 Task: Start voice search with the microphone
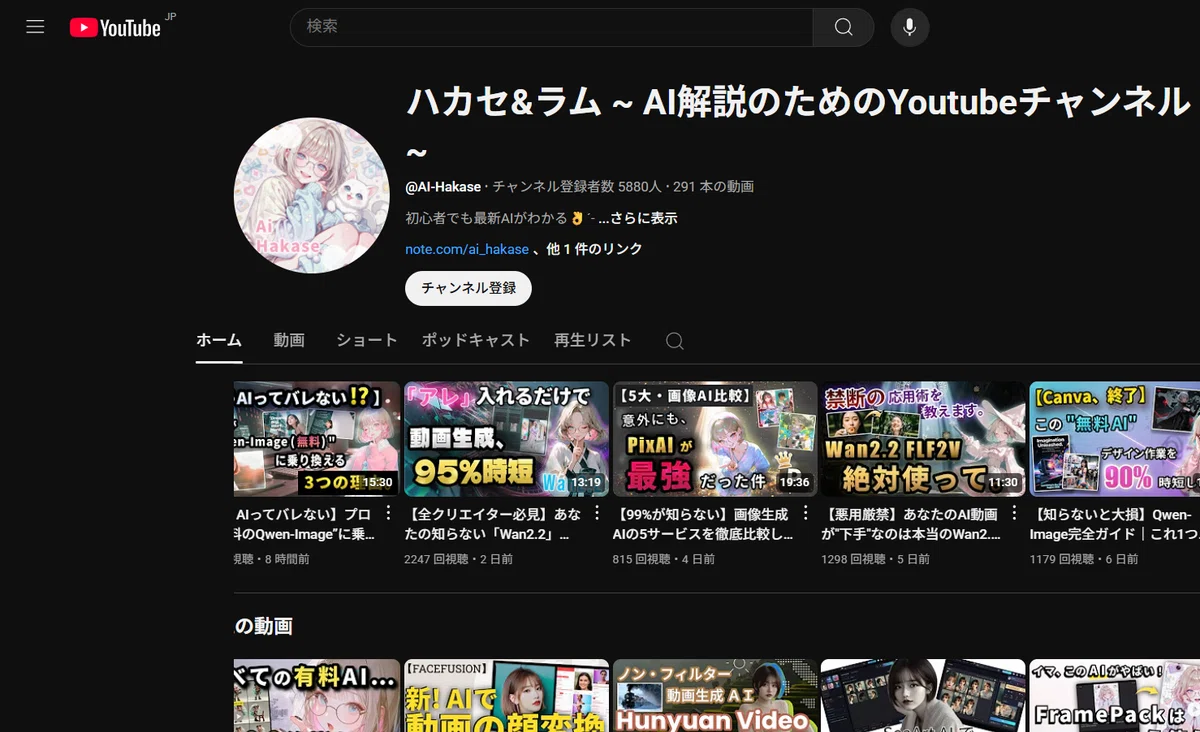[909, 27]
